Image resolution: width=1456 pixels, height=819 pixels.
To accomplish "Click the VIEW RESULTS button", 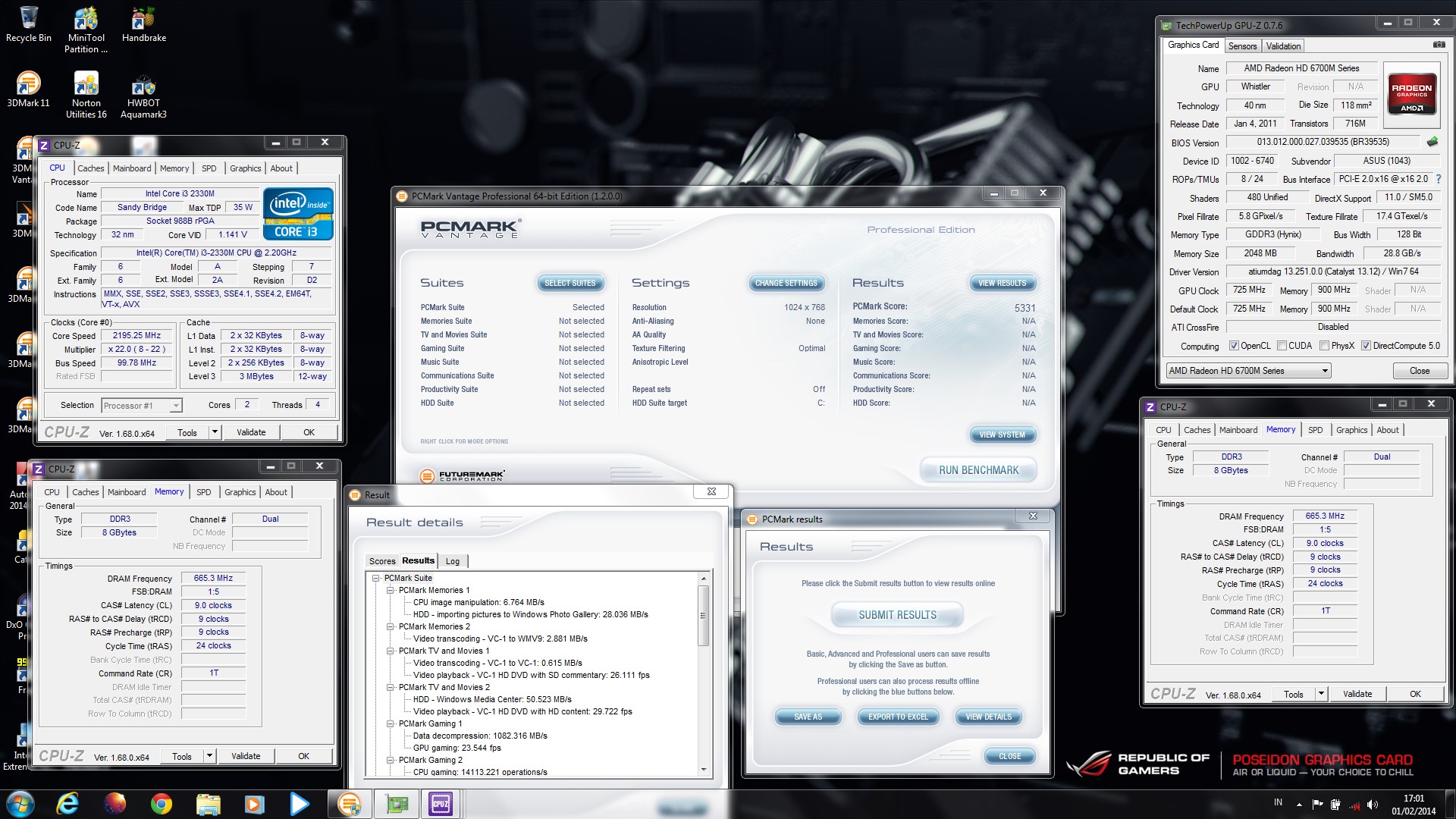I will (1002, 283).
